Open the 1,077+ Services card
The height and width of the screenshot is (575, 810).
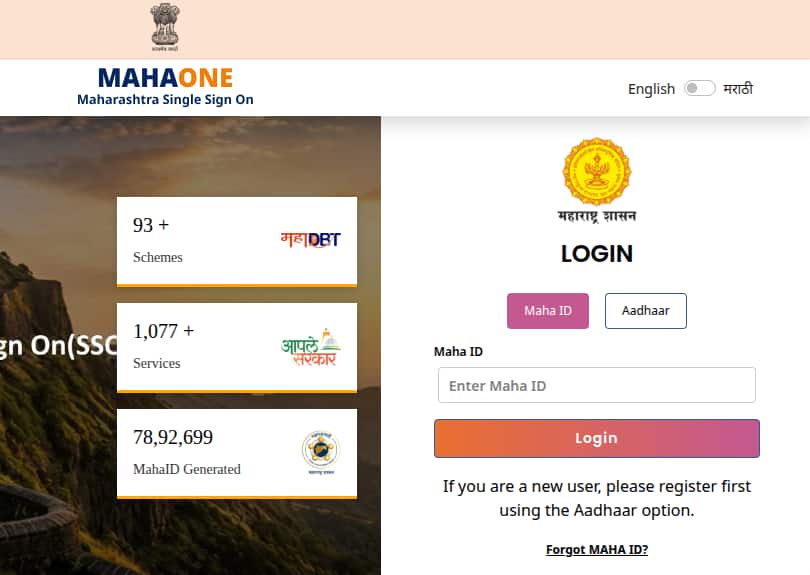click(x=237, y=348)
